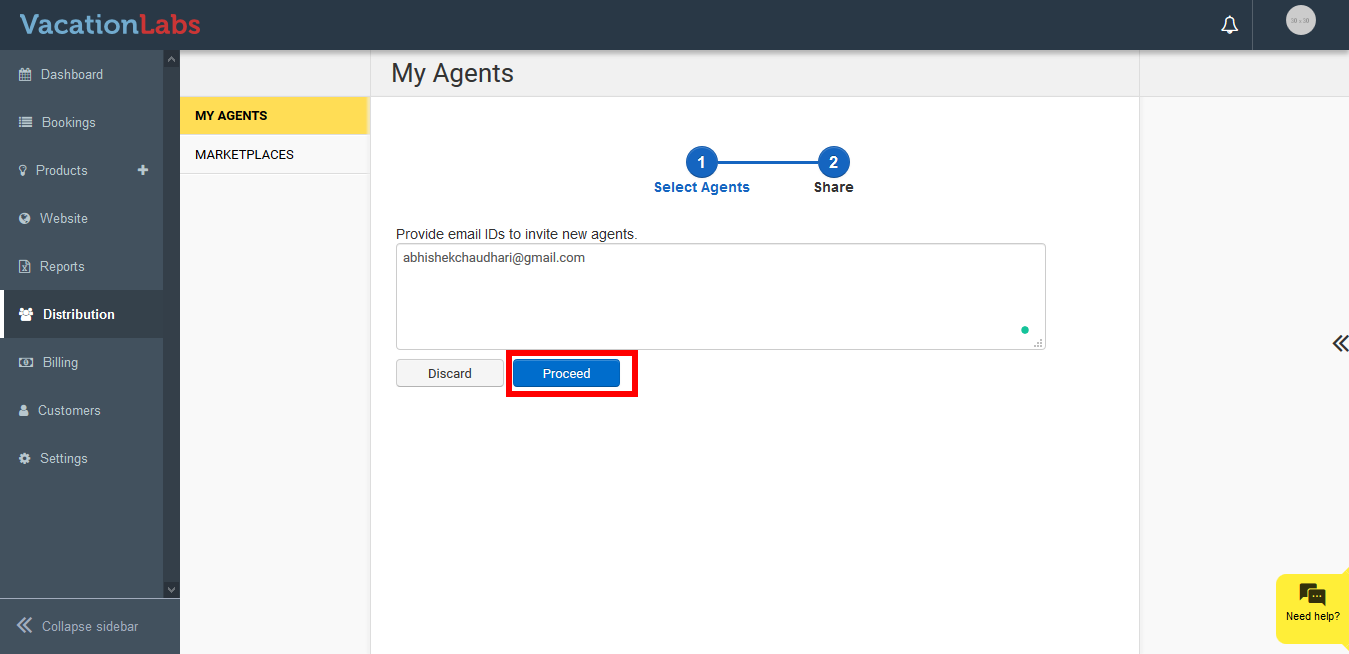Collapse sidebar using the bottom control
1349x654 pixels.
point(78,626)
